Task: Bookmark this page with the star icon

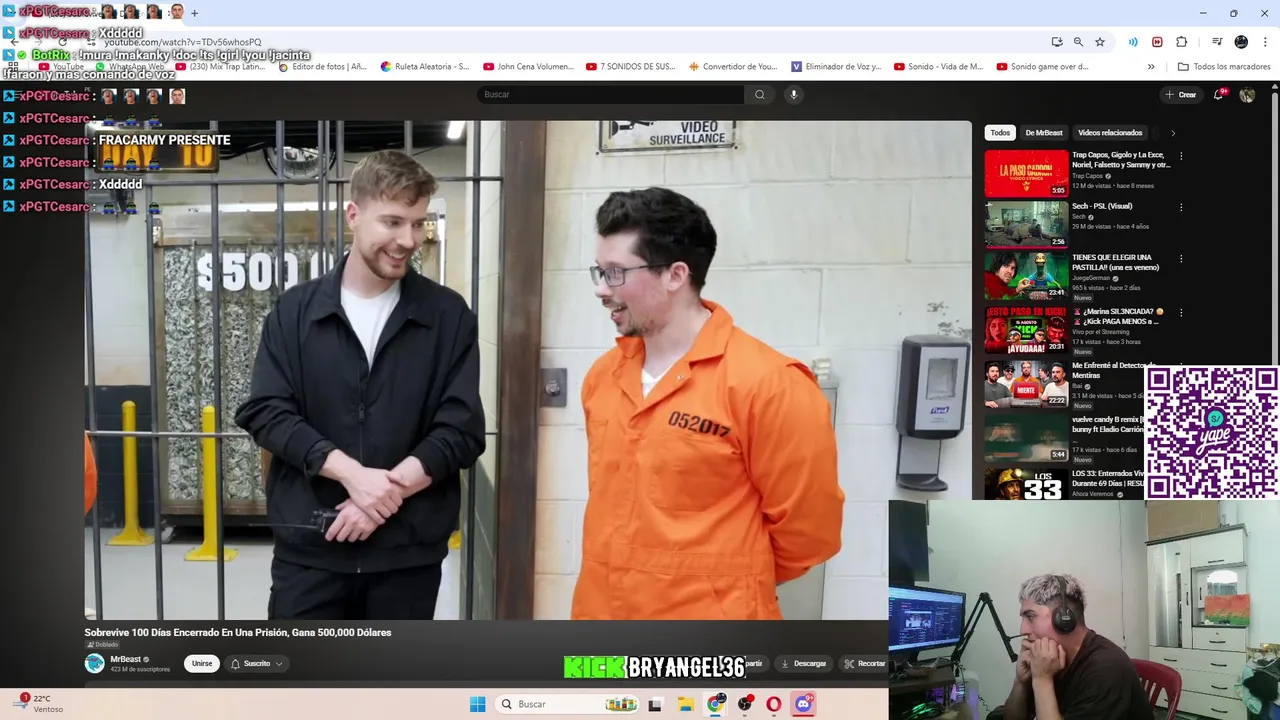Action: [x=1100, y=42]
